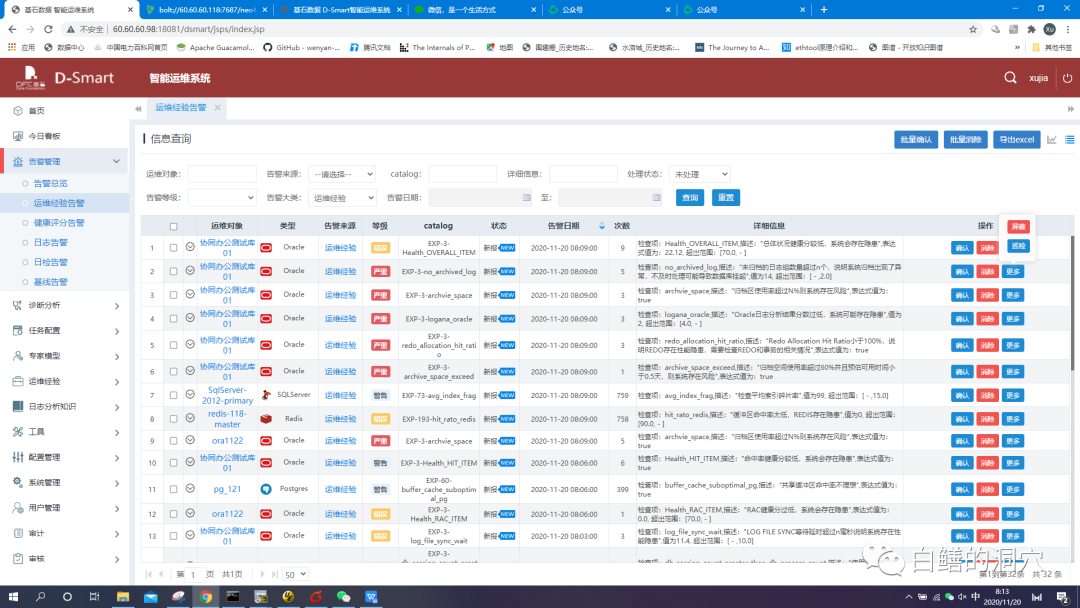Screen dimensions: 1080x608
Task: Tick the select-all checkbox in table header
Action: point(174,226)
